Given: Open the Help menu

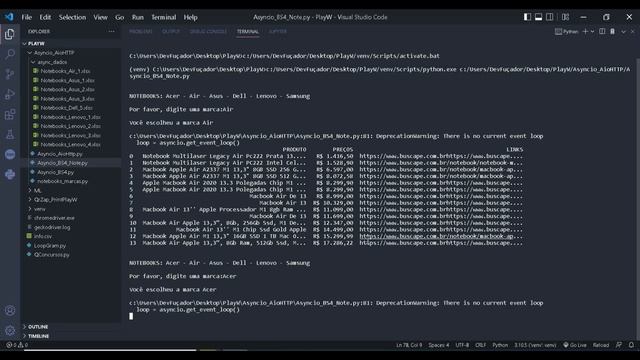Looking at the screenshot, I should [190, 17].
